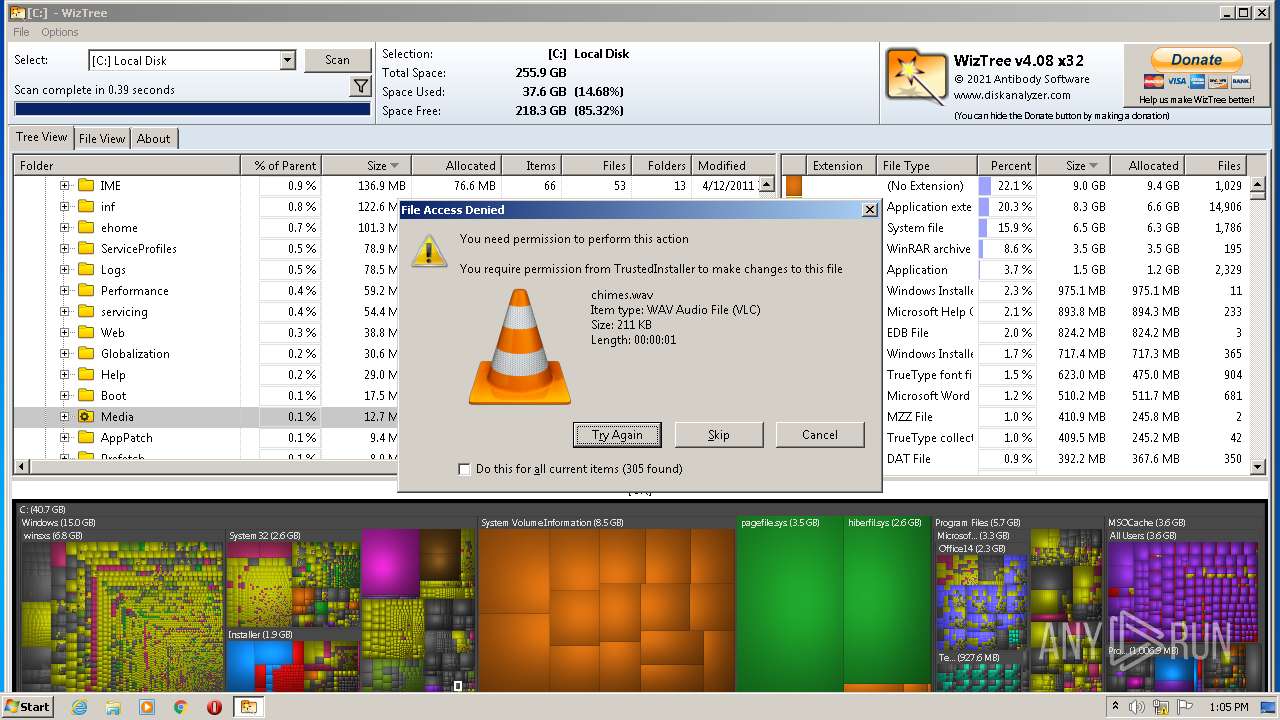The height and width of the screenshot is (720, 1280).
Task: Click the Media folder gear icon
Action: 85,416
